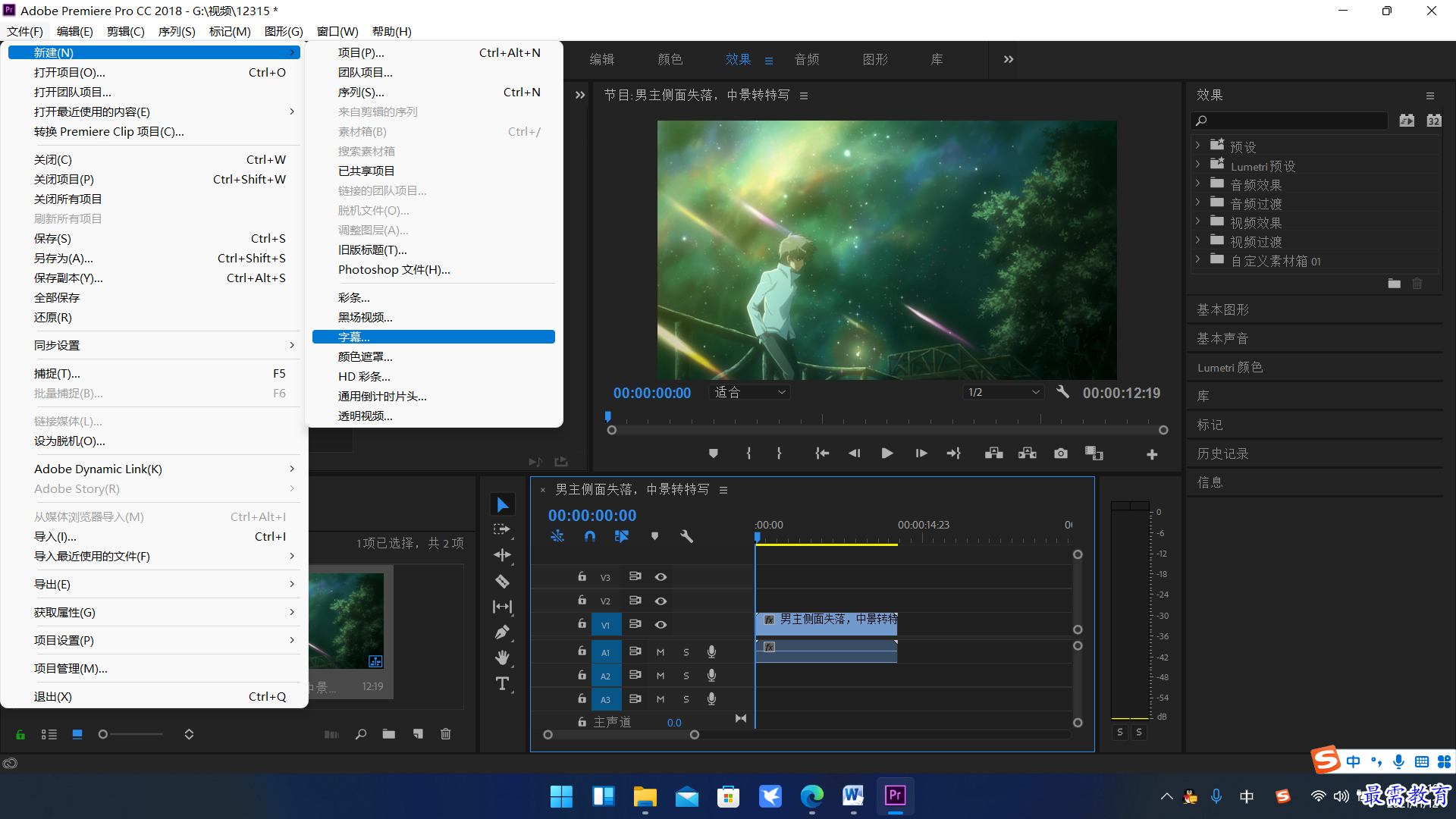Click the Lift button in Program monitor
This screenshot has width=1456, height=819.
(994, 453)
